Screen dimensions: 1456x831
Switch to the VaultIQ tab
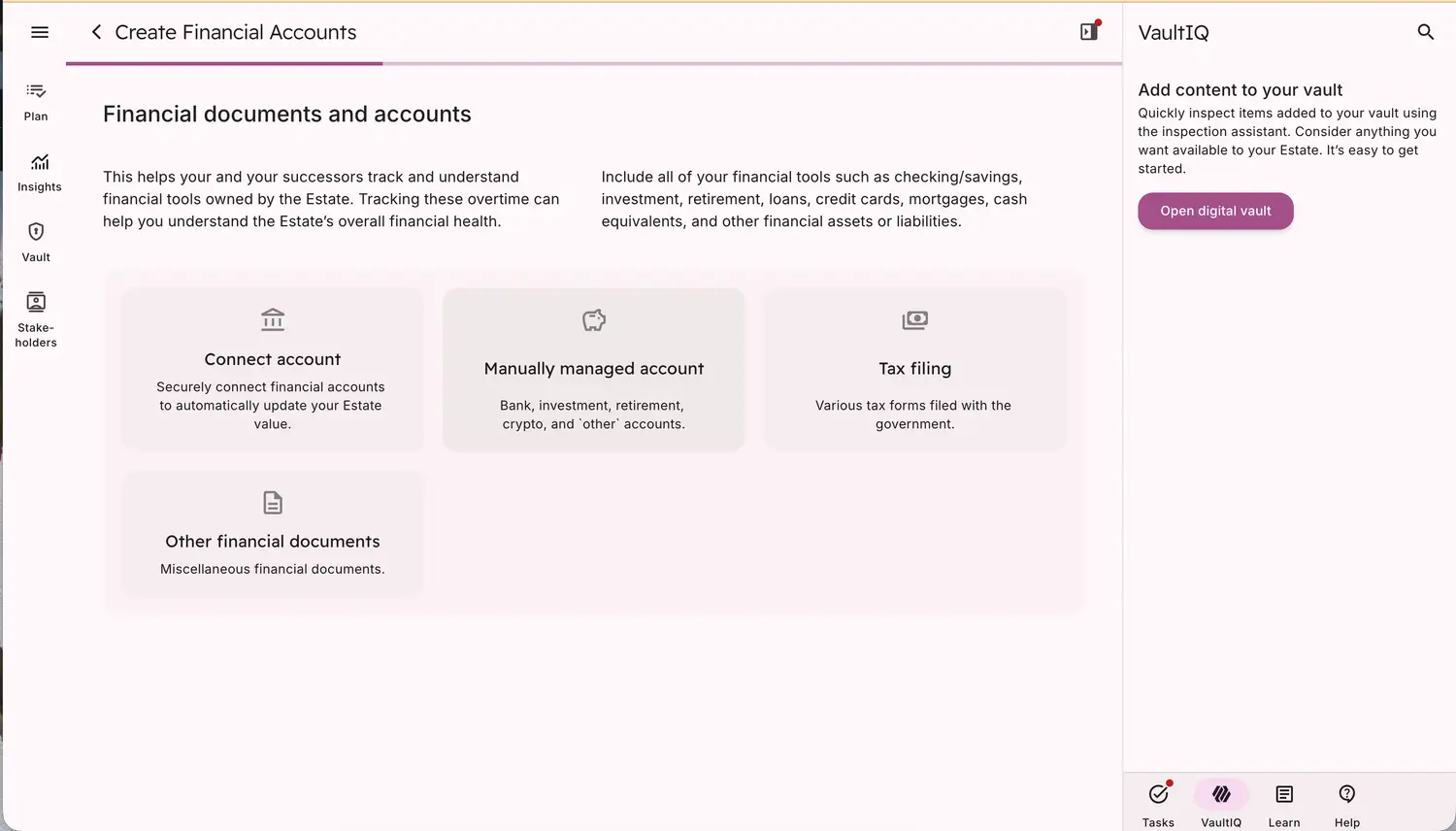(1221, 805)
